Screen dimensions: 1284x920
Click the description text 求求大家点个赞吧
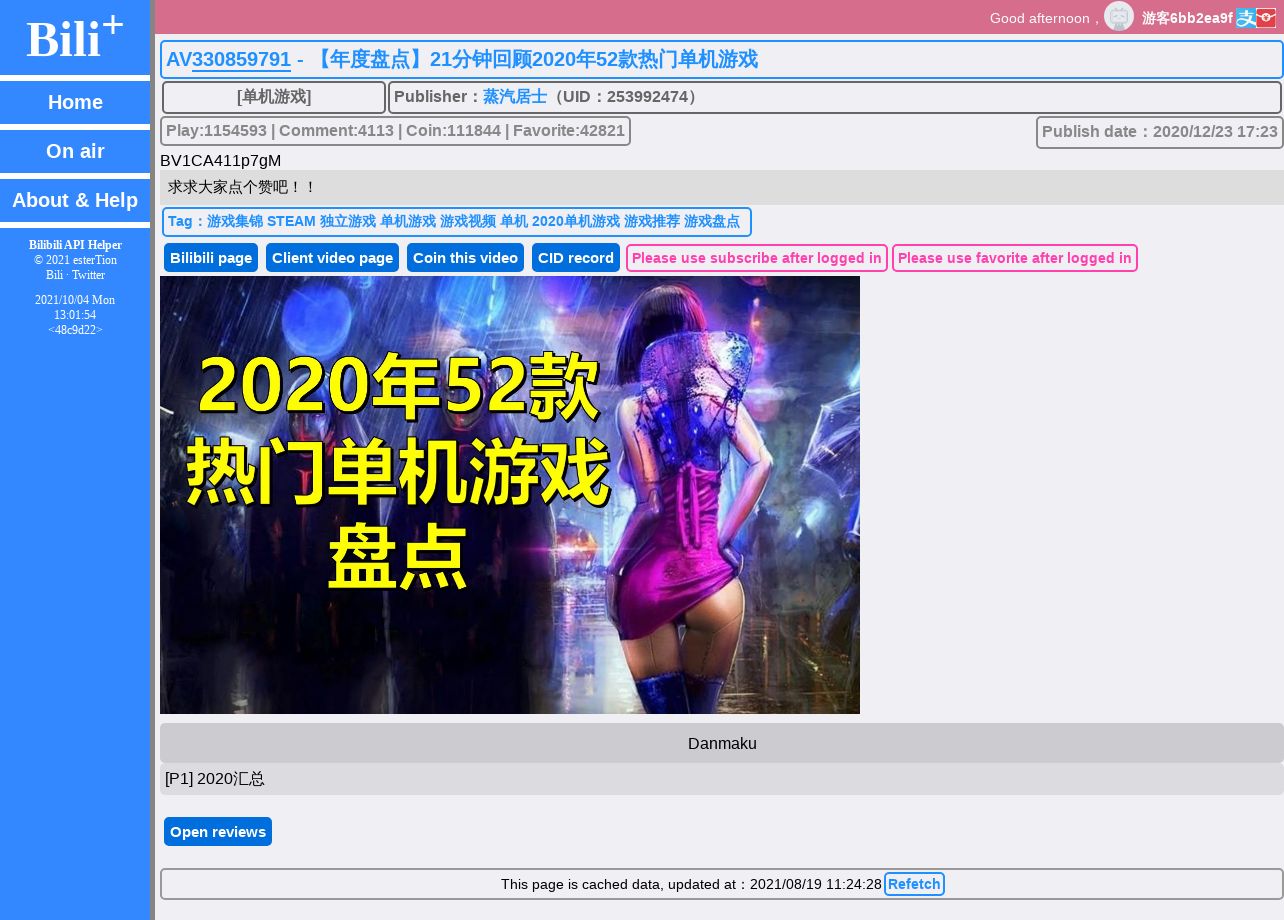point(242,187)
